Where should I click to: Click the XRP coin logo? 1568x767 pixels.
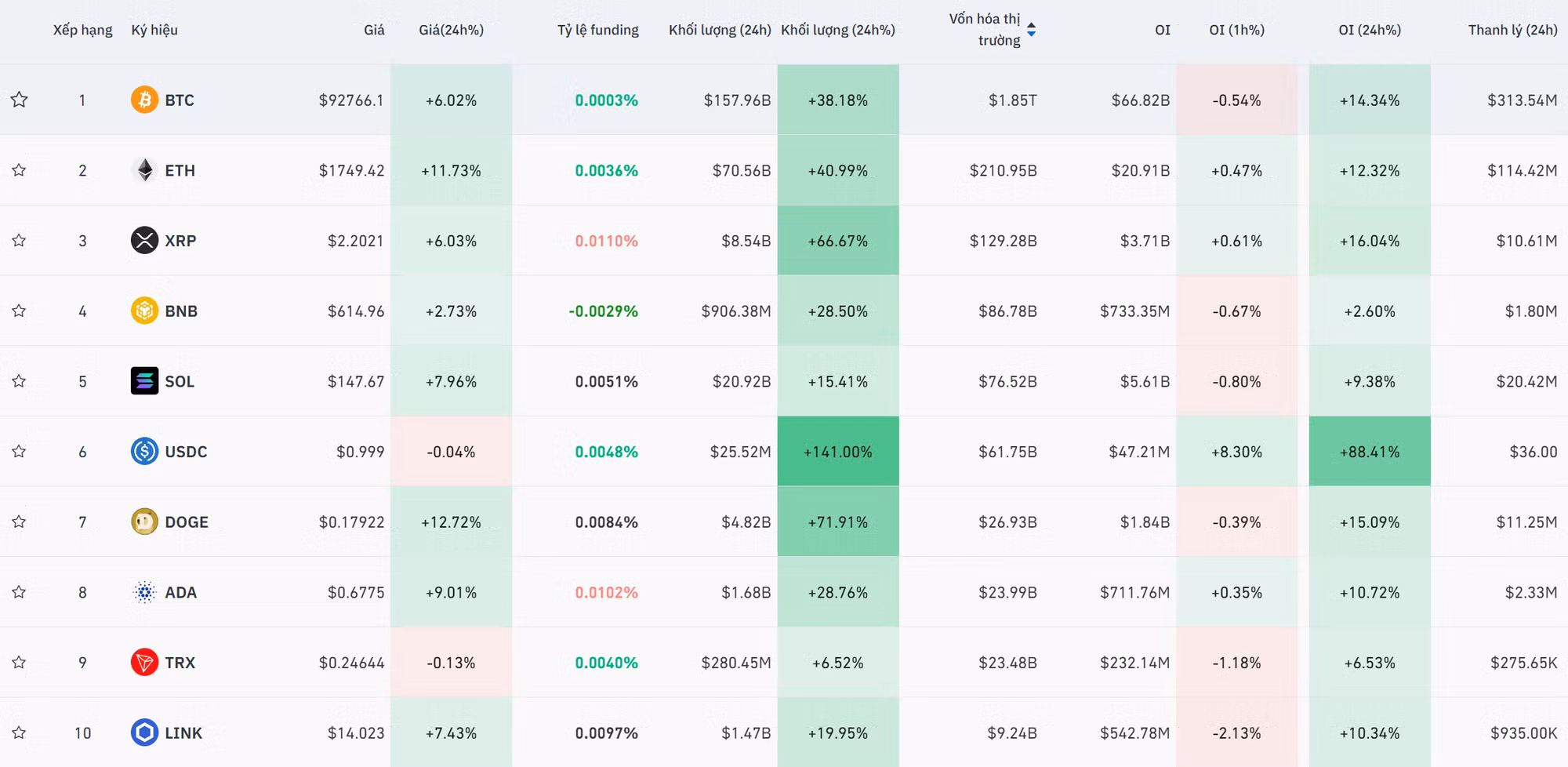(144, 240)
